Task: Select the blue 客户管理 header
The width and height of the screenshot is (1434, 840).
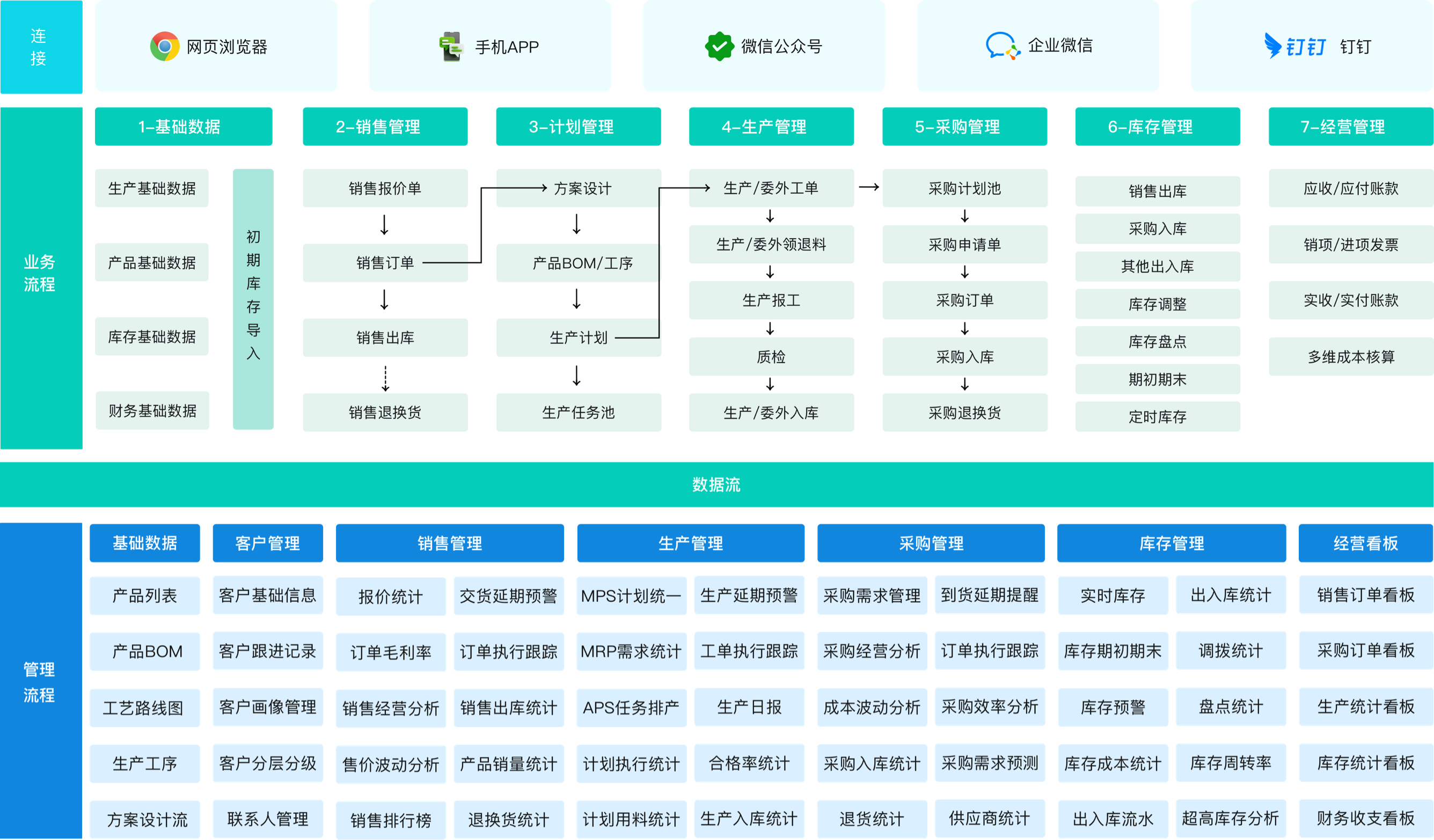Action: 267,543
